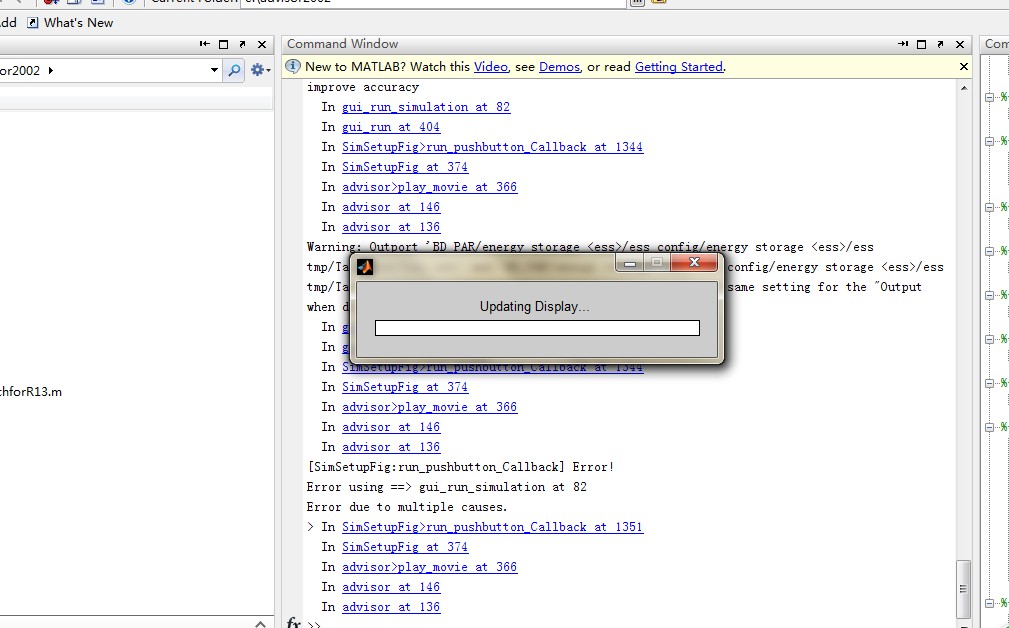This screenshot has height=628, width=1009.
Task: Minimize the Command Window panel
Action: 903,44
